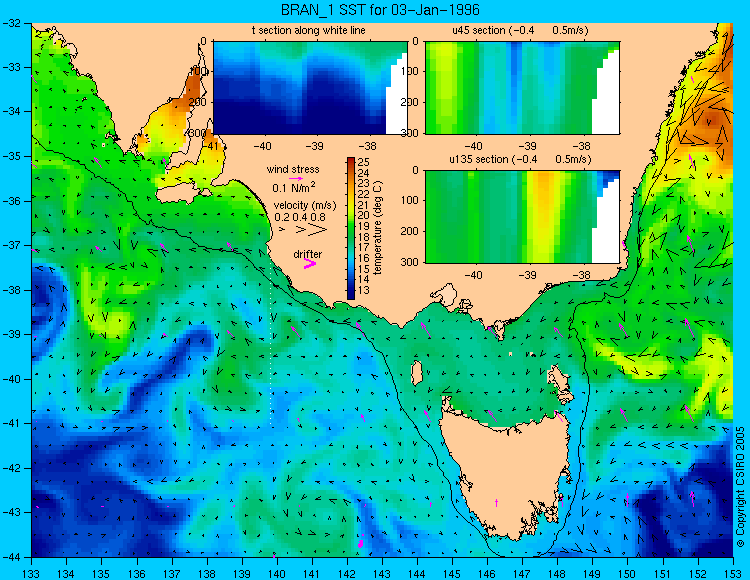Click the magenta wind stress arrow in legend
750x580 pixels.
(x=296, y=179)
